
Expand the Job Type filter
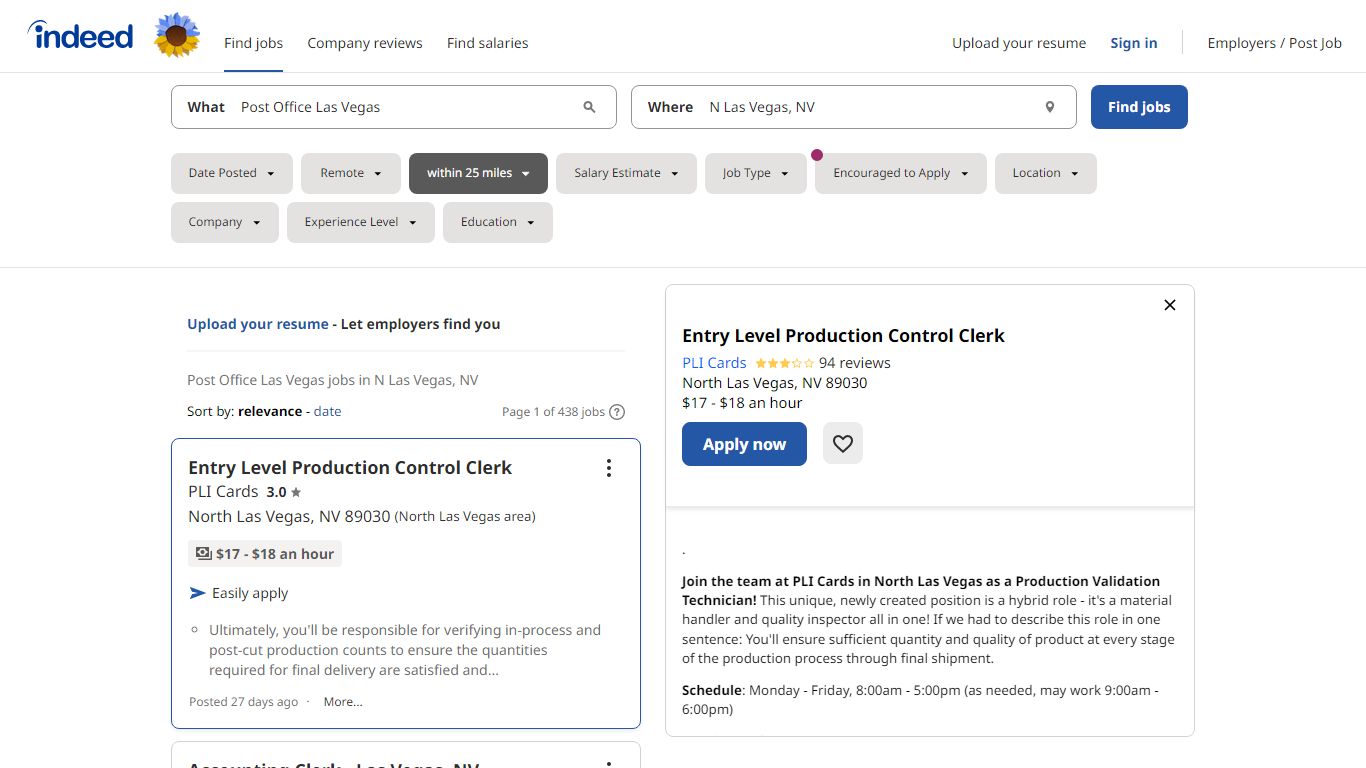pos(756,173)
